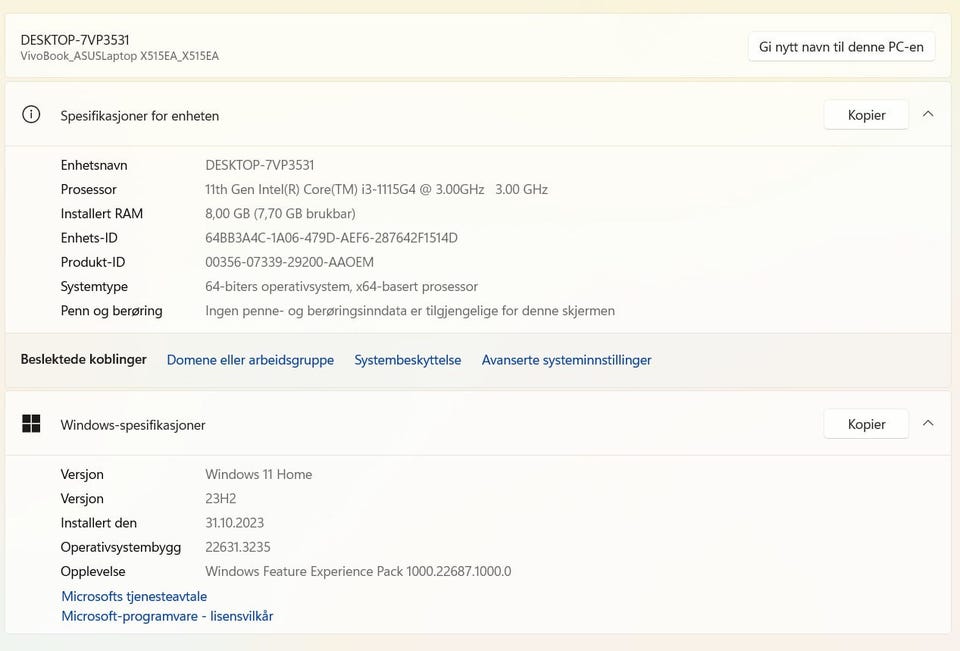
Task: Click the Opplevelse label
Action: tap(93, 572)
